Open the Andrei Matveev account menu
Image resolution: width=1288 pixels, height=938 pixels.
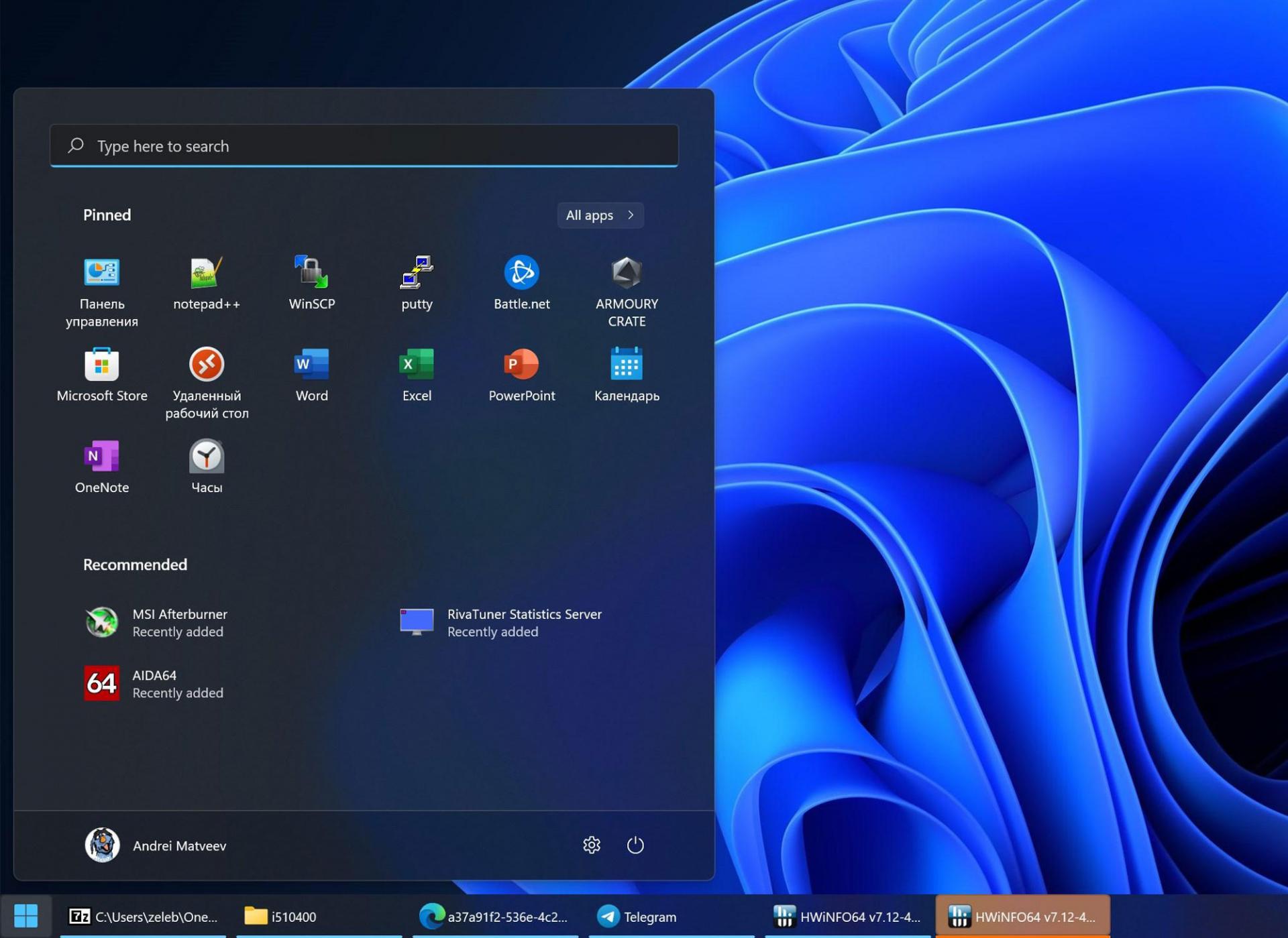(x=156, y=845)
